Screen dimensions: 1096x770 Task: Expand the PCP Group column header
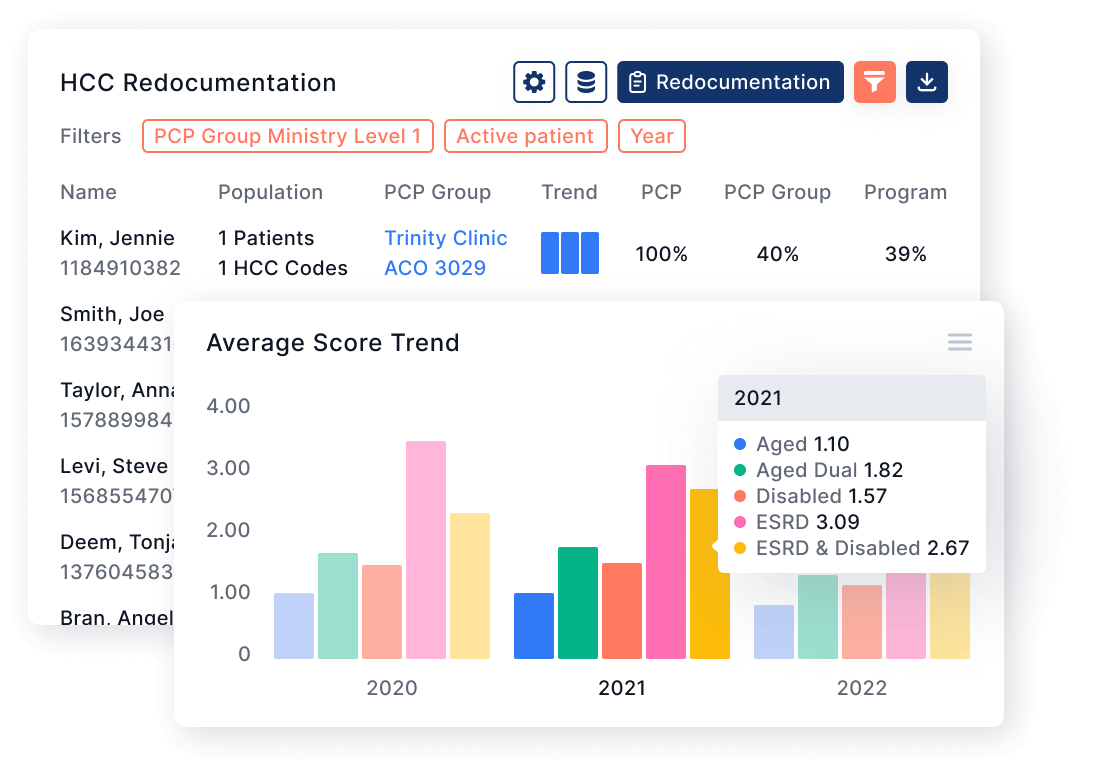pos(437,192)
